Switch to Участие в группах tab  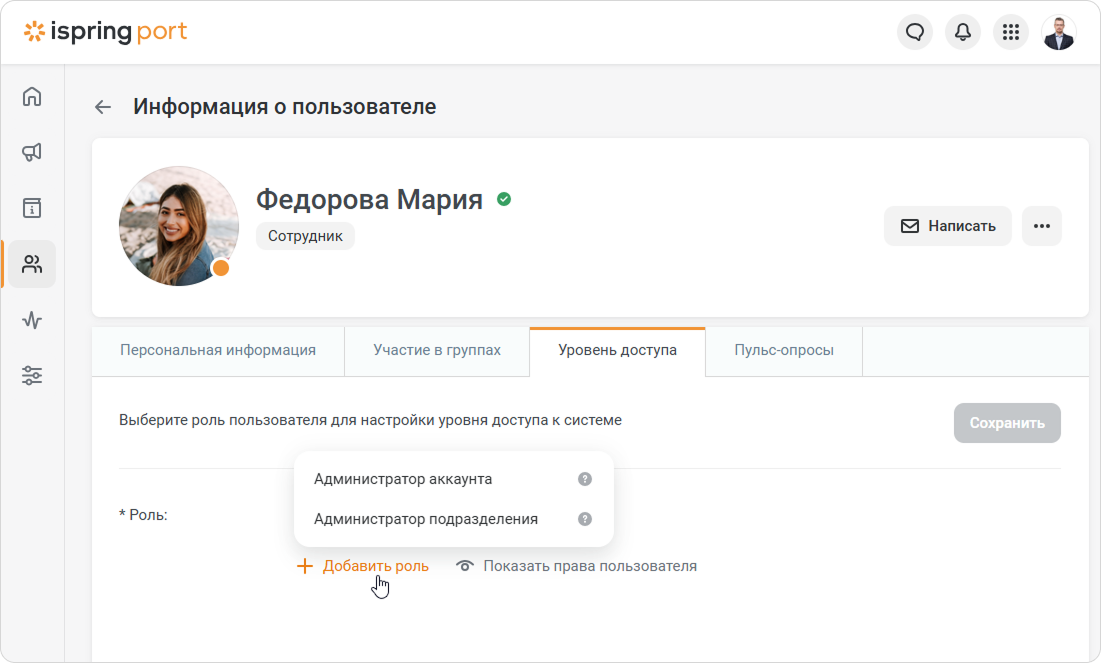click(x=437, y=350)
